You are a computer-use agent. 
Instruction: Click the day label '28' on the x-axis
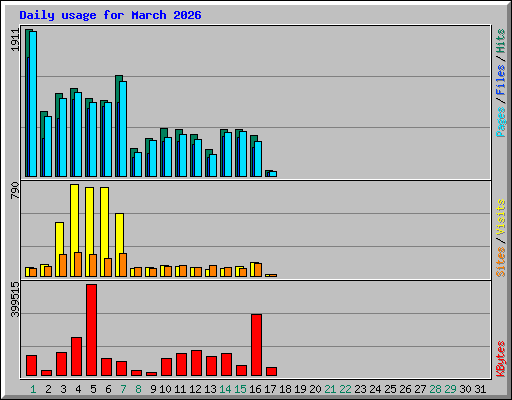[x=435, y=389]
